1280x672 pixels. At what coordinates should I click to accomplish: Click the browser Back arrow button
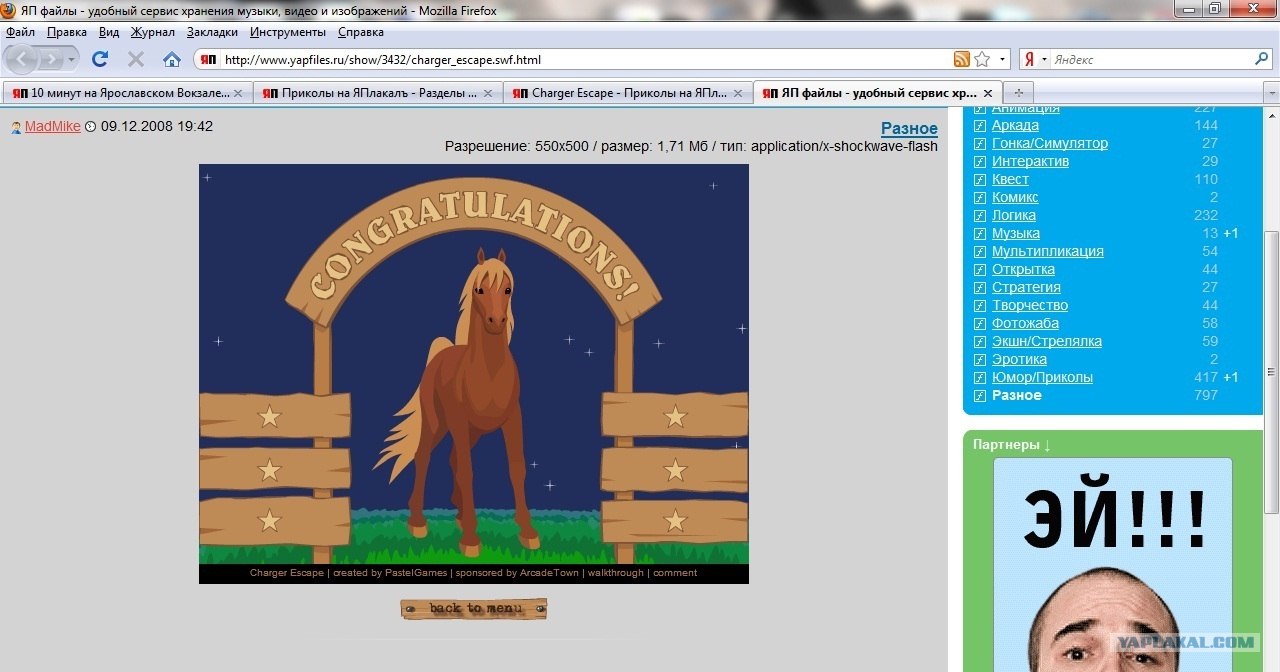(x=22, y=59)
